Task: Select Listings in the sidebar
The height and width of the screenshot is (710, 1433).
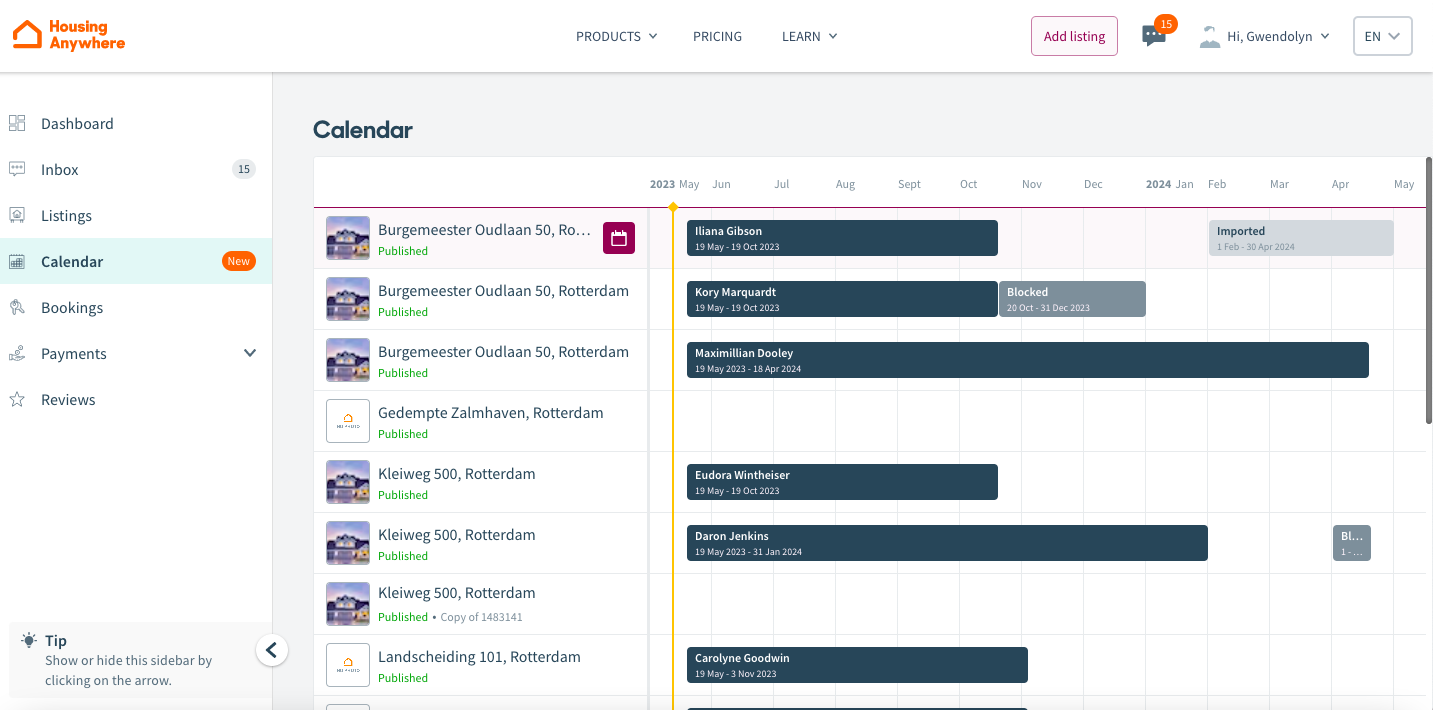Action: point(66,215)
